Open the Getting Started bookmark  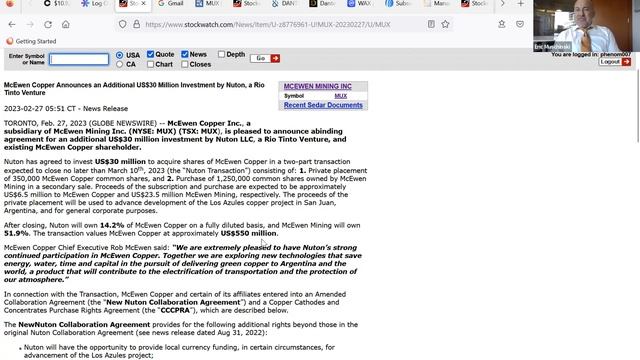31,41
